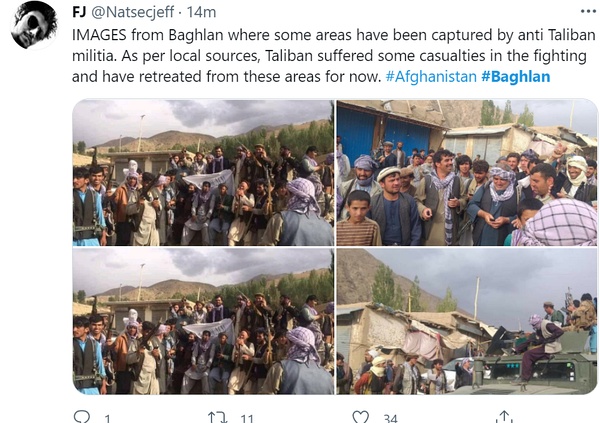Visit the @Natsecjeff handle profile
The height and width of the screenshot is (423, 600).
pos(133,12)
